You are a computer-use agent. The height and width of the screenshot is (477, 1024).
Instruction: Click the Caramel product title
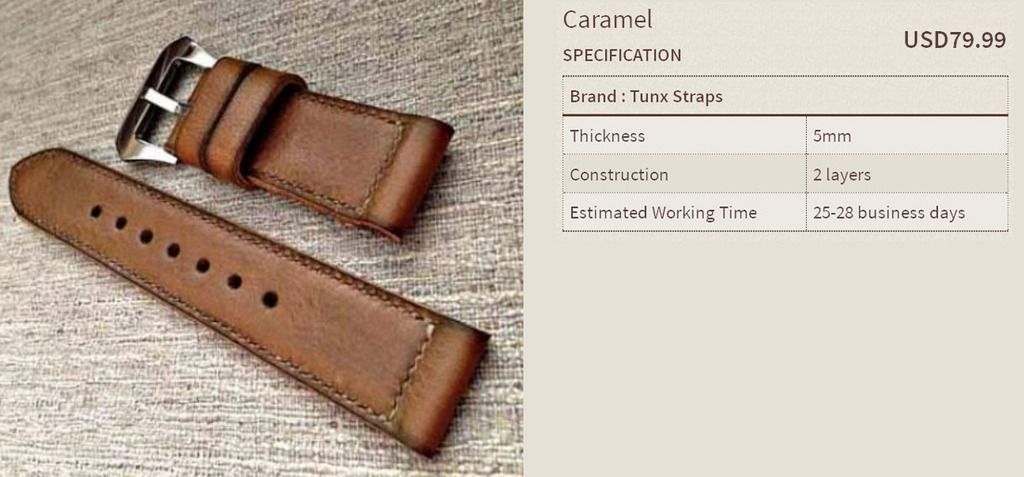click(607, 20)
